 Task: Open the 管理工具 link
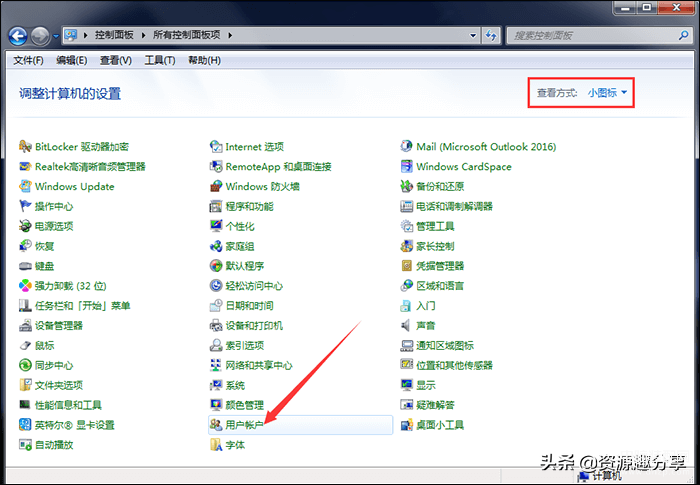435,226
